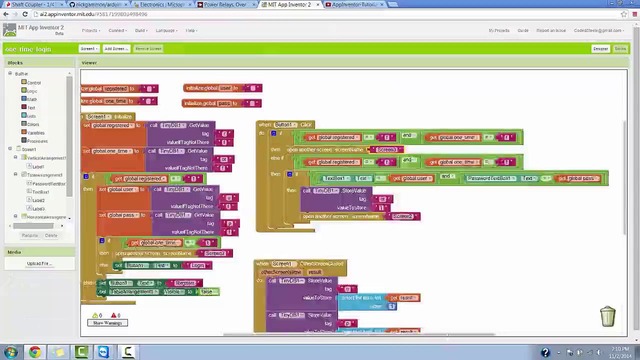Screen dimensions: 640x360
Task: Open File Explorer folder on taskbar
Action: coord(58,352)
